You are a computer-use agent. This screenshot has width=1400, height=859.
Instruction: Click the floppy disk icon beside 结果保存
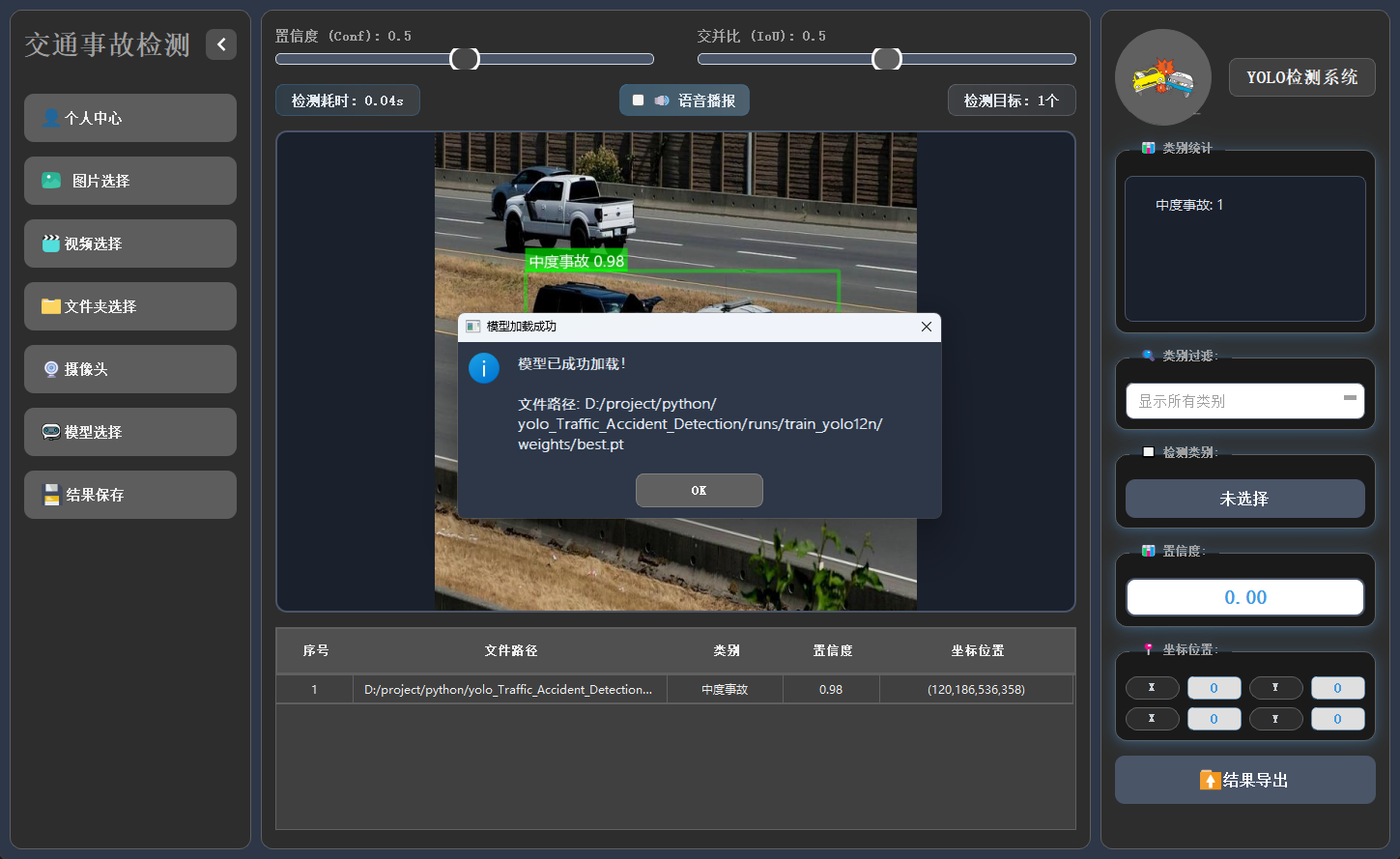[x=52, y=495]
